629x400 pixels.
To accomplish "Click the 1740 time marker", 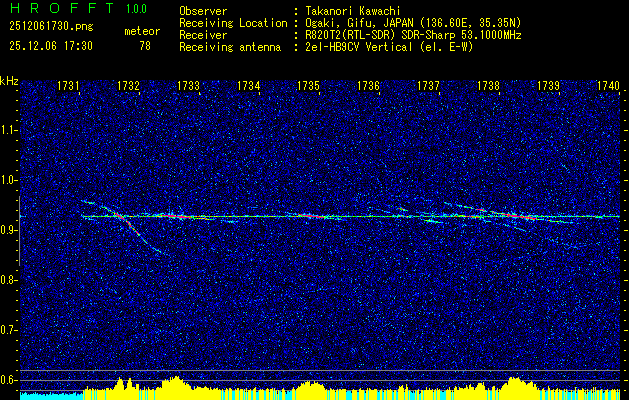I will [x=608, y=86].
